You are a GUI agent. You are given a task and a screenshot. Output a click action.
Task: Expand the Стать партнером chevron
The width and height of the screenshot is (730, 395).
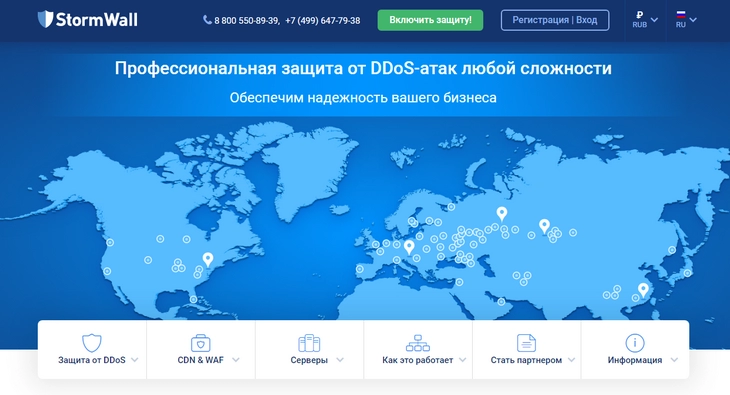[572, 360]
